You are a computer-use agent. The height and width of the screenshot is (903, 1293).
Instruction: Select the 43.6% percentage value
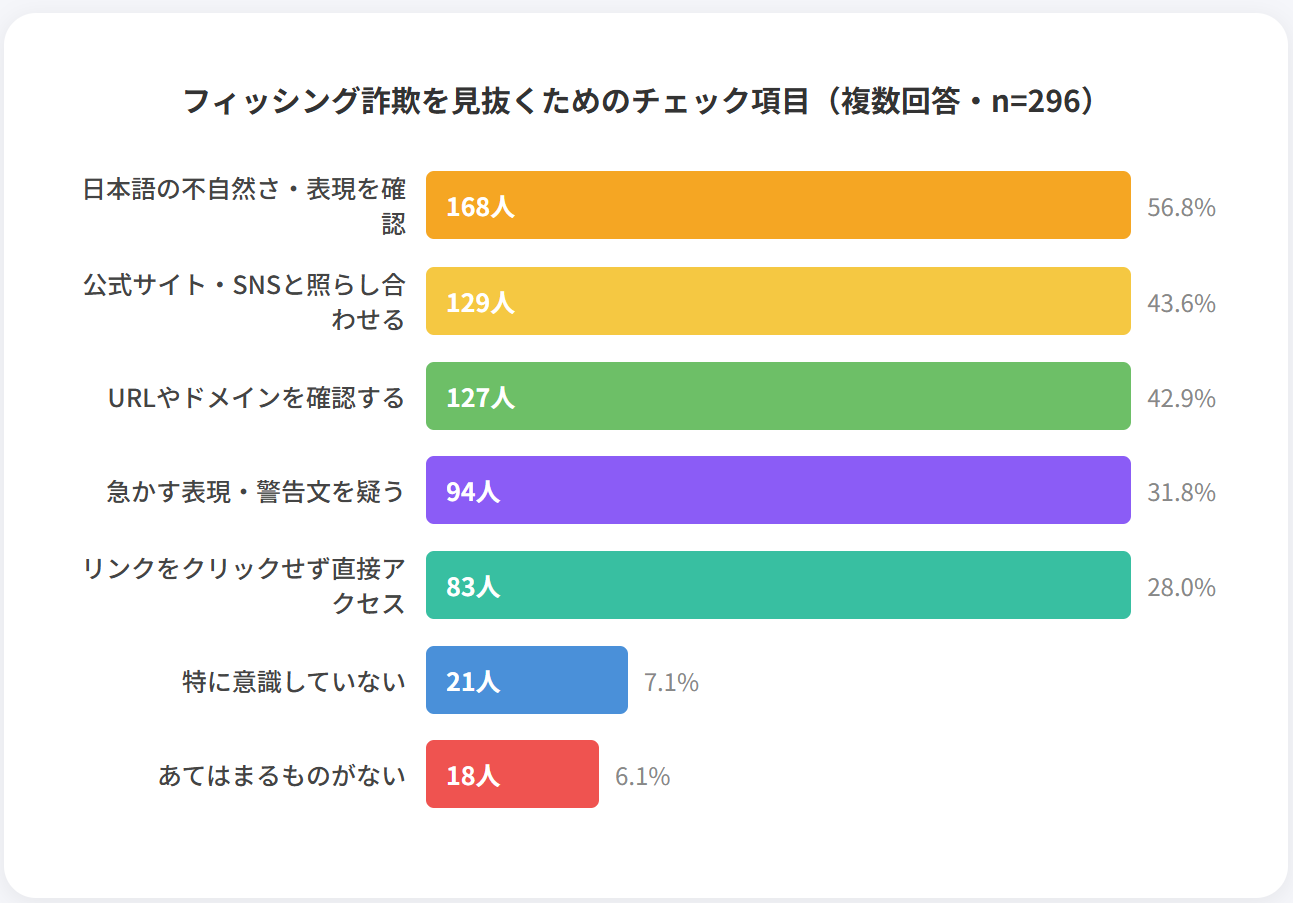[1181, 303]
